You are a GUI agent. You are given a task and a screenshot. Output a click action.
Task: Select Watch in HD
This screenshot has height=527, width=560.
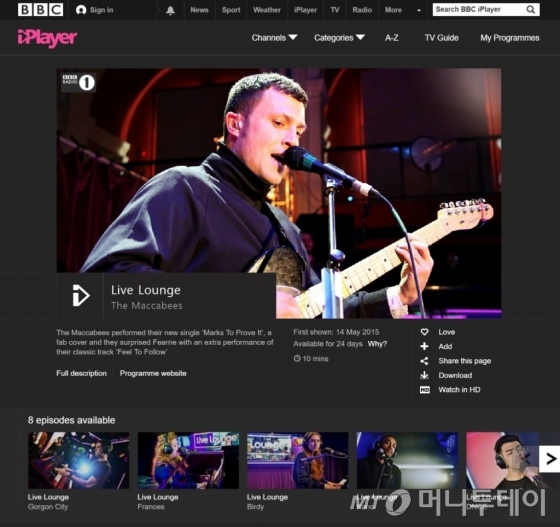coord(459,390)
